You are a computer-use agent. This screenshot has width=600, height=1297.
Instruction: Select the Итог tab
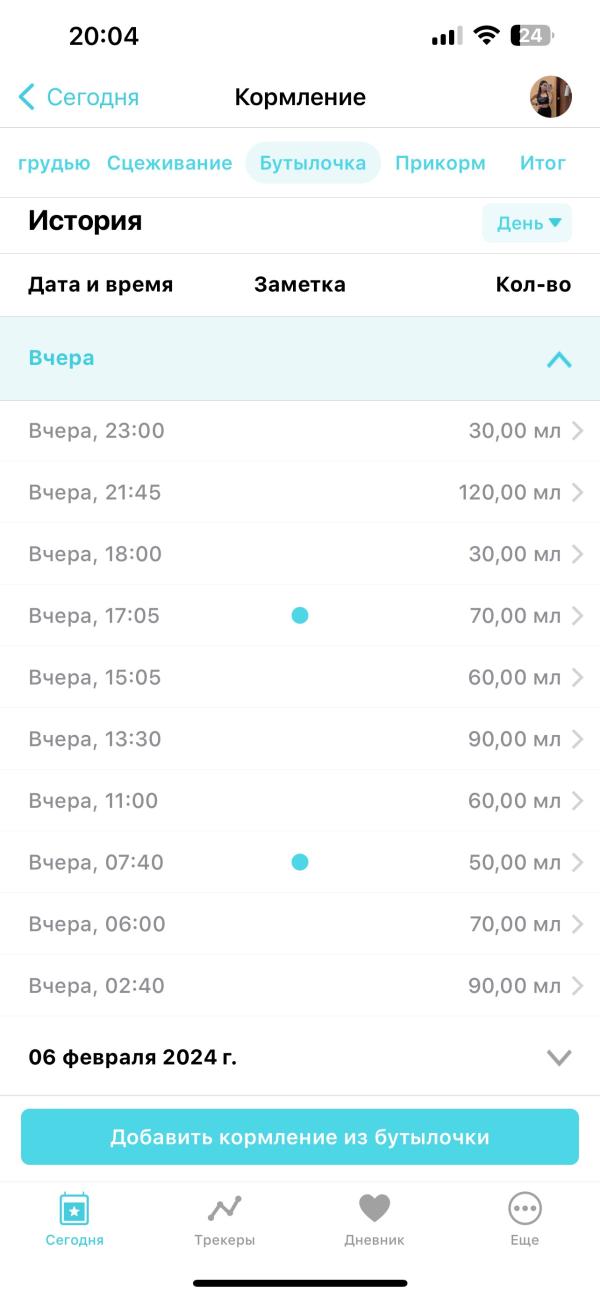pyautogui.click(x=542, y=163)
